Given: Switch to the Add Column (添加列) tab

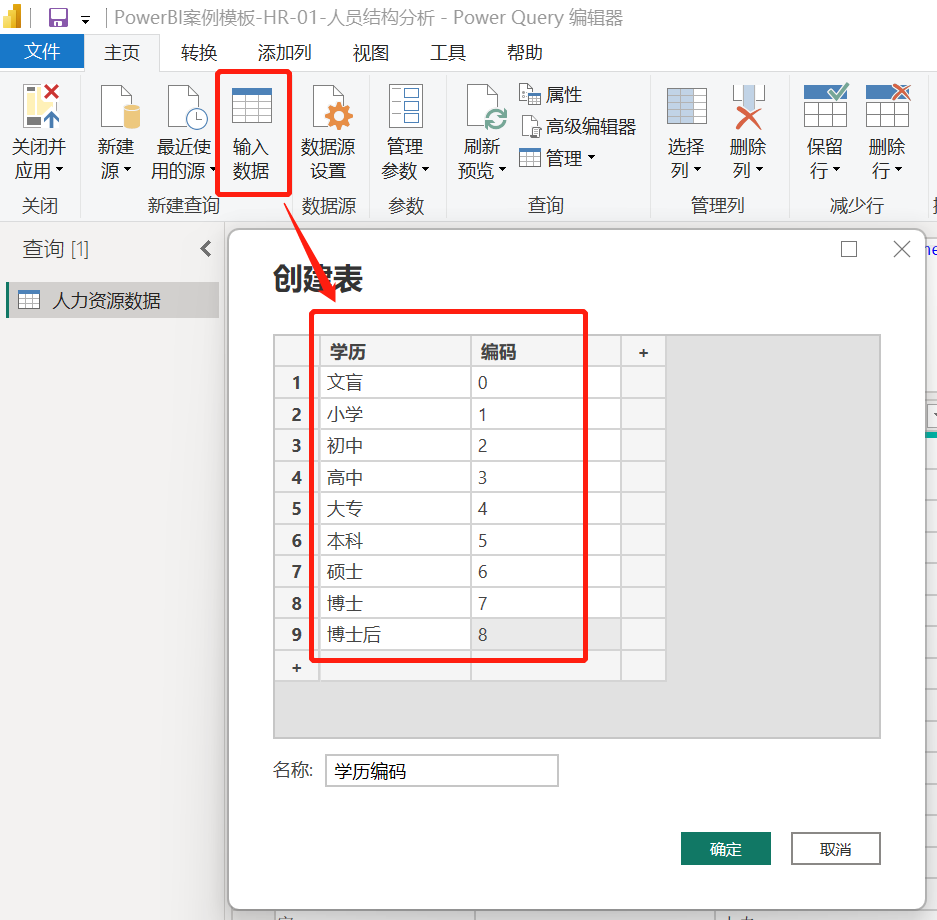Looking at the screenshot, I should pos(284,53).
